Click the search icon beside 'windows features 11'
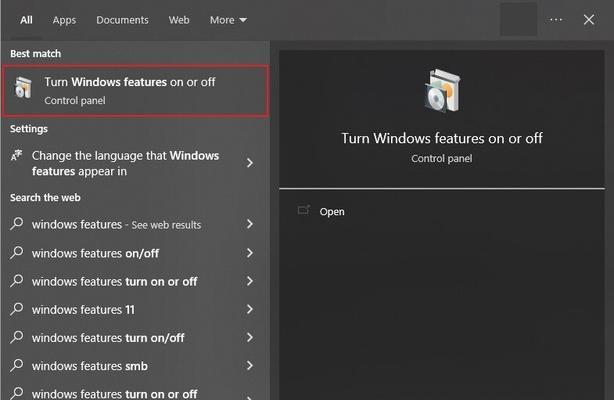Image resolution: width=614 pixels, height=400 pixels. click(x=17, y=309)
